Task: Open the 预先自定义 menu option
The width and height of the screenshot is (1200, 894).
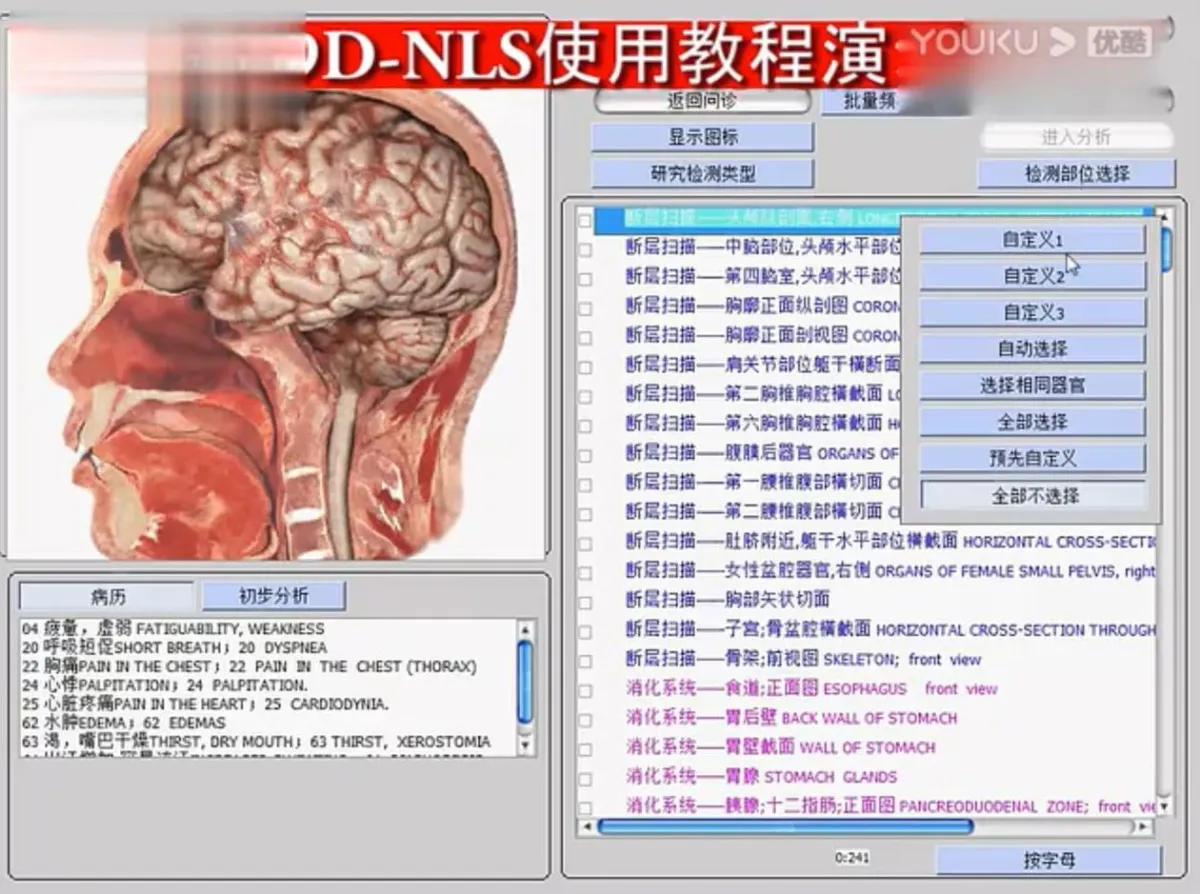Action: pyautogui.click(x=1032, y=458)
